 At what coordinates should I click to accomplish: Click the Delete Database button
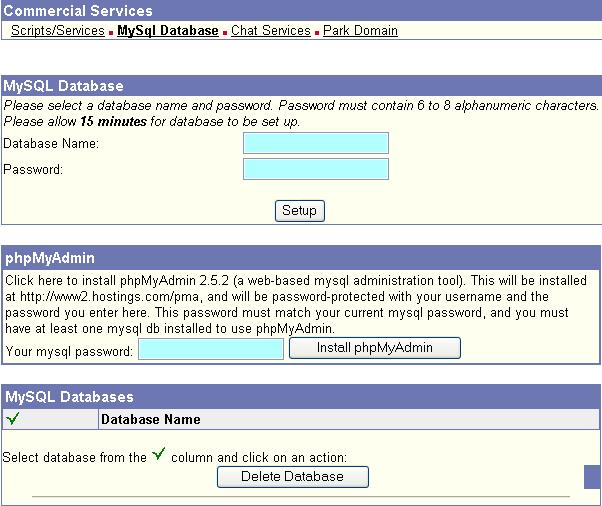293,477
